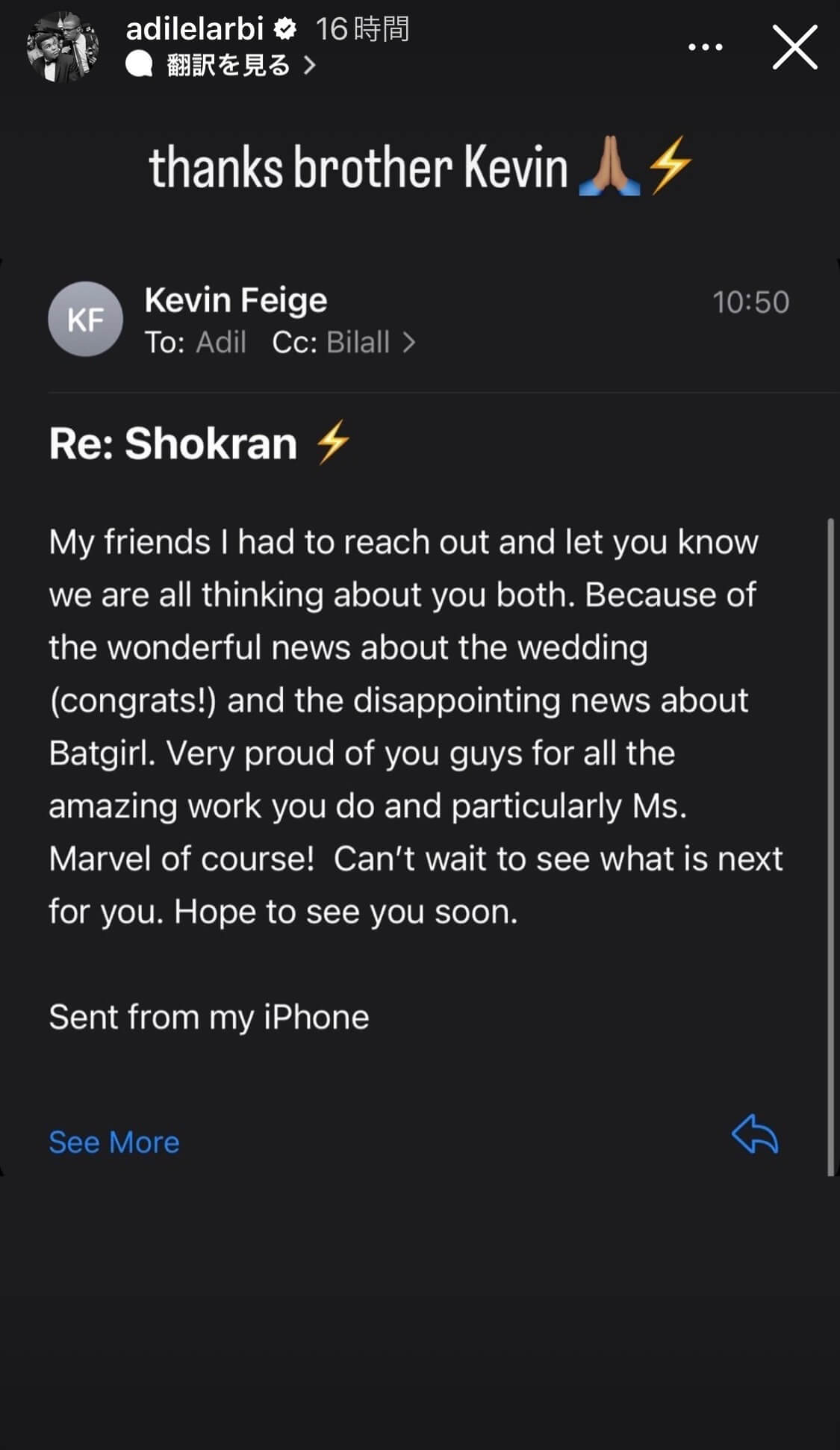Open the three-dot more options menu

pyautogui.click(x=705, y=47)
